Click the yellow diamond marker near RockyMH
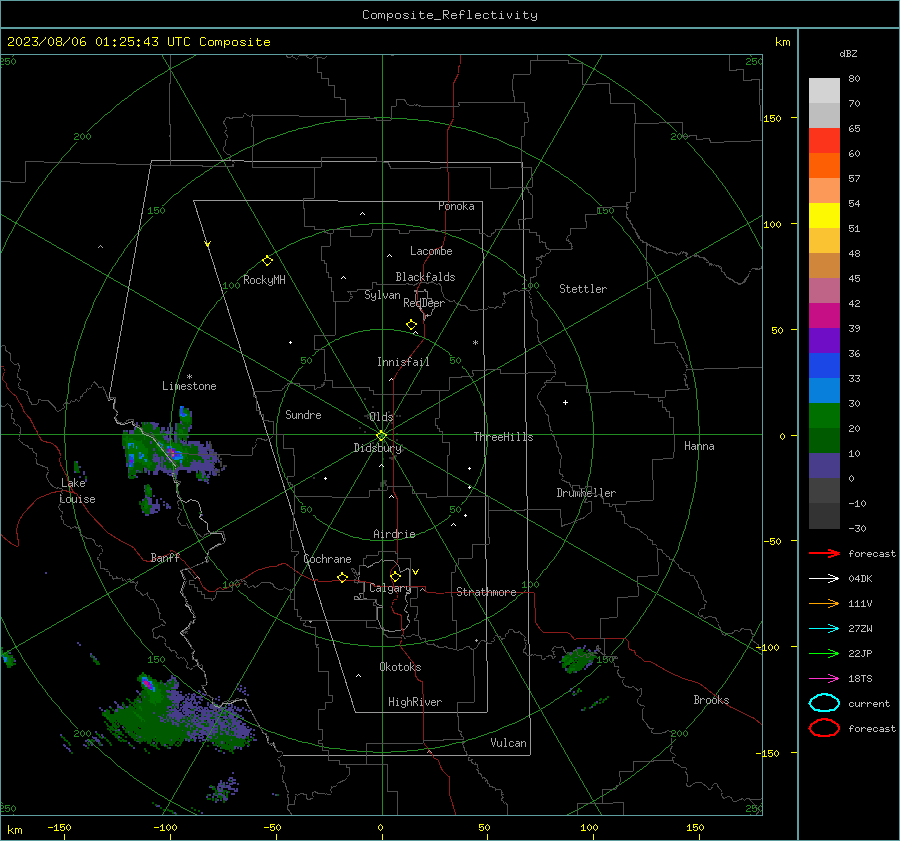 tap(267, 261)
